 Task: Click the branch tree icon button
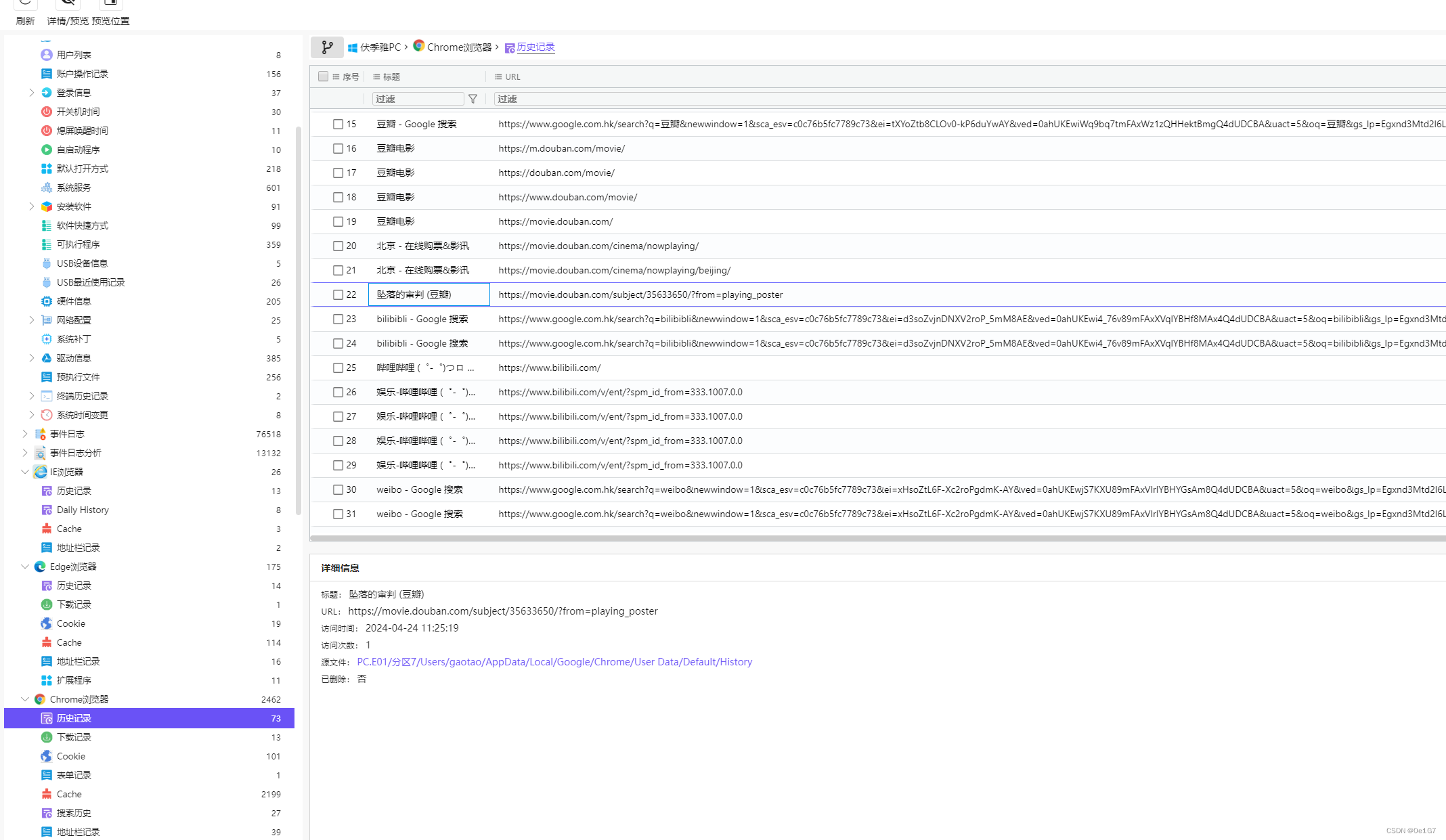(x=327, y=47)
